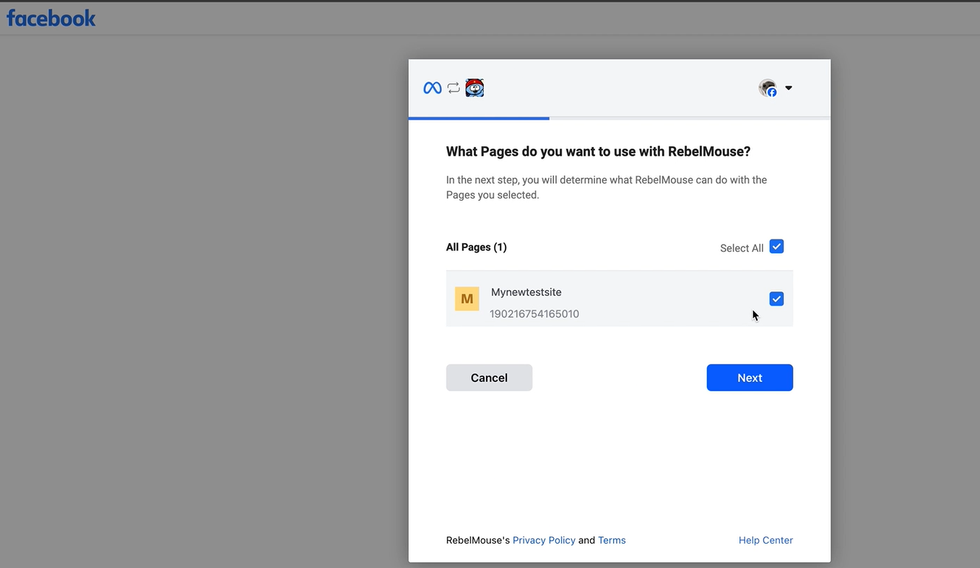
Task: Click the dialog title about RebelMouse Pages
Action: pos(597,152)
